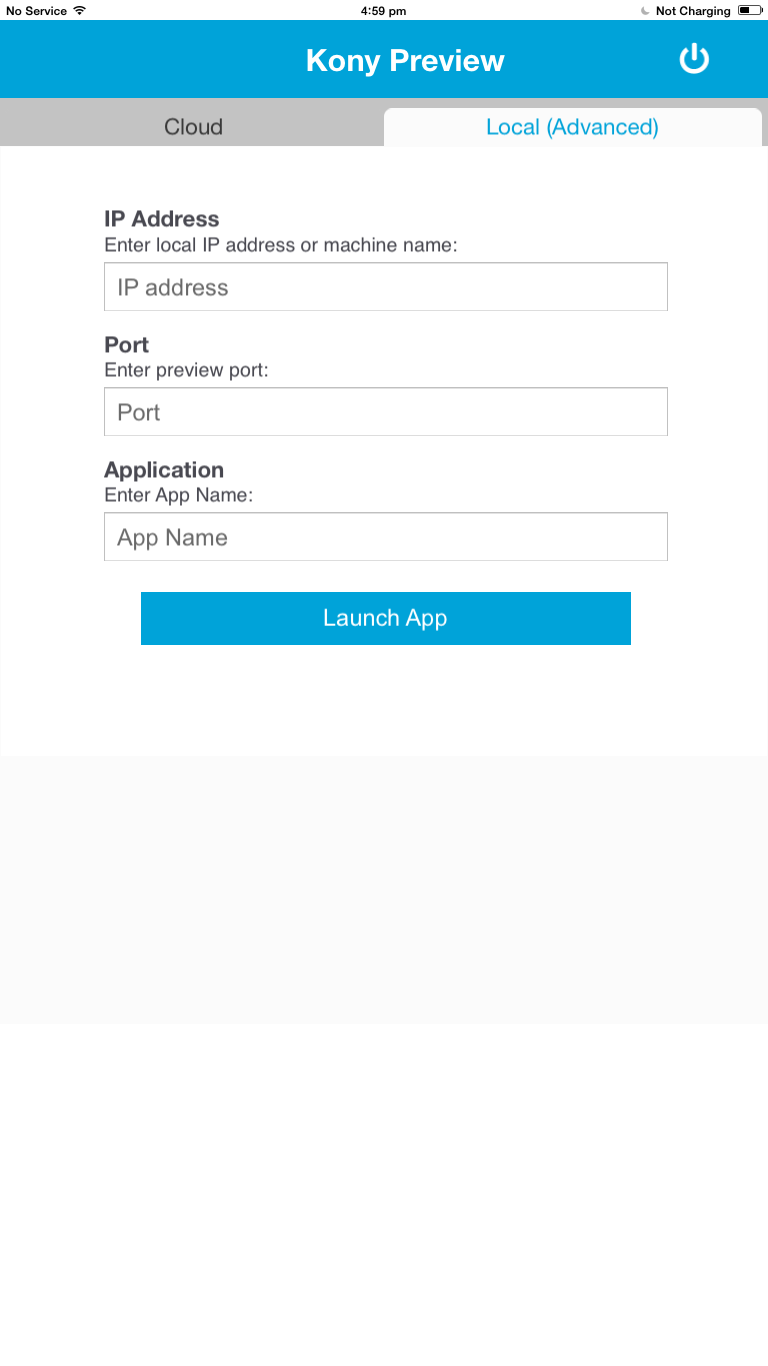Click the Do Not Disturb moon icon
The height and width of the screenshot is (1366, 768).
(x=645, y=11)
